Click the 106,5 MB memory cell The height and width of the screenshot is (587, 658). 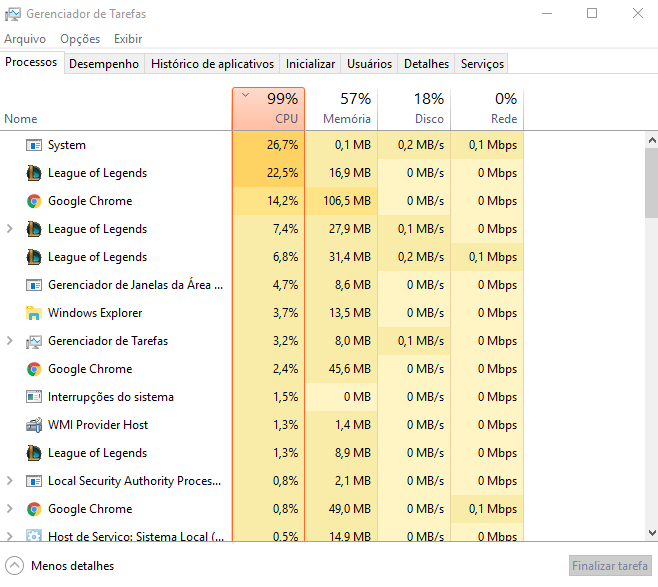341,201
